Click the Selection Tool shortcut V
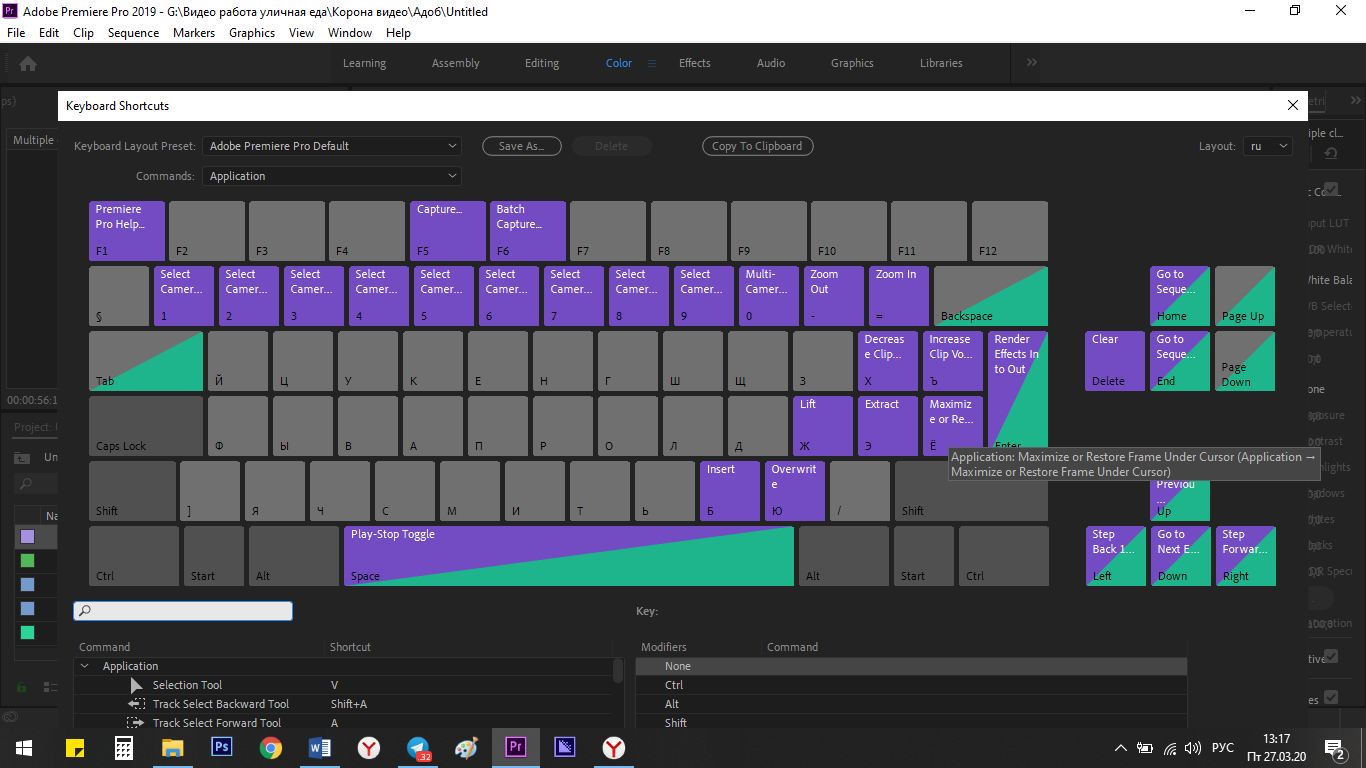1366x768 pixels. tap(335, 685)
